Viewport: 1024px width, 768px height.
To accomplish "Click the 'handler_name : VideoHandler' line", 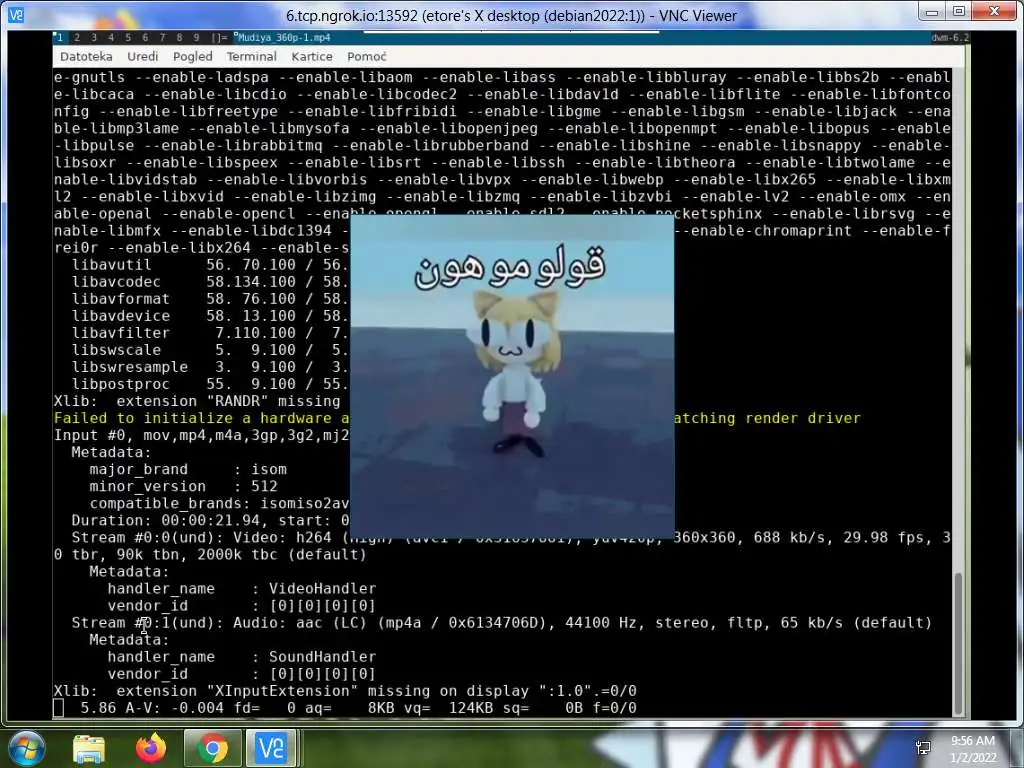I will 242,588.
